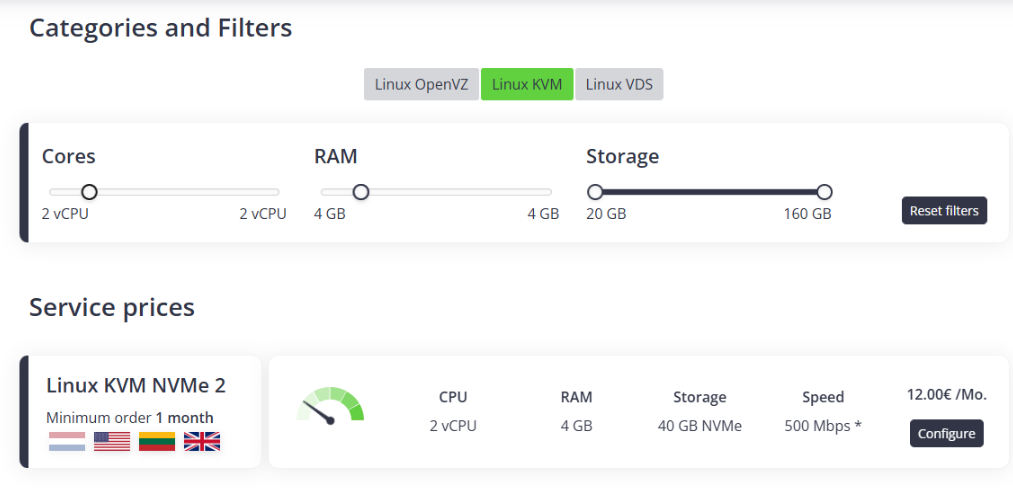Select the United Kingdom flag location
This screenshot has width=1013, height=488.
[202, 441]
